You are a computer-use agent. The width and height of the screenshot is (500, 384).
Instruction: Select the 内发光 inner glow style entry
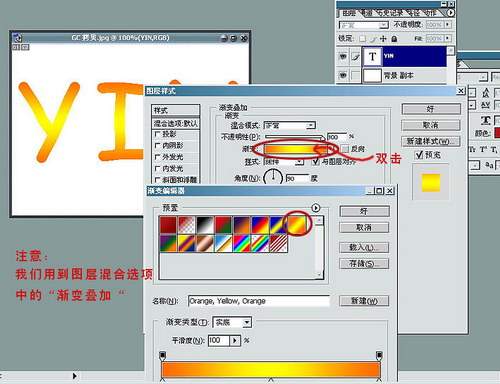pyautogui.click(x=176, y=168)
